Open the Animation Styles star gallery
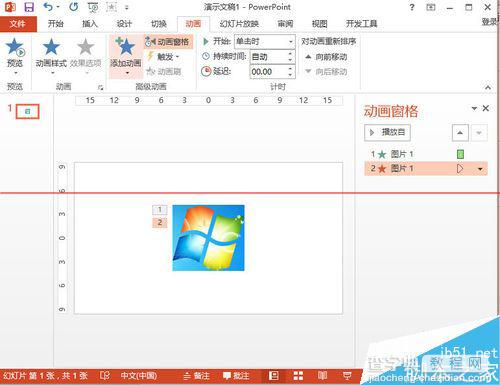Viewport: 500px width, 385px height. 51,46
